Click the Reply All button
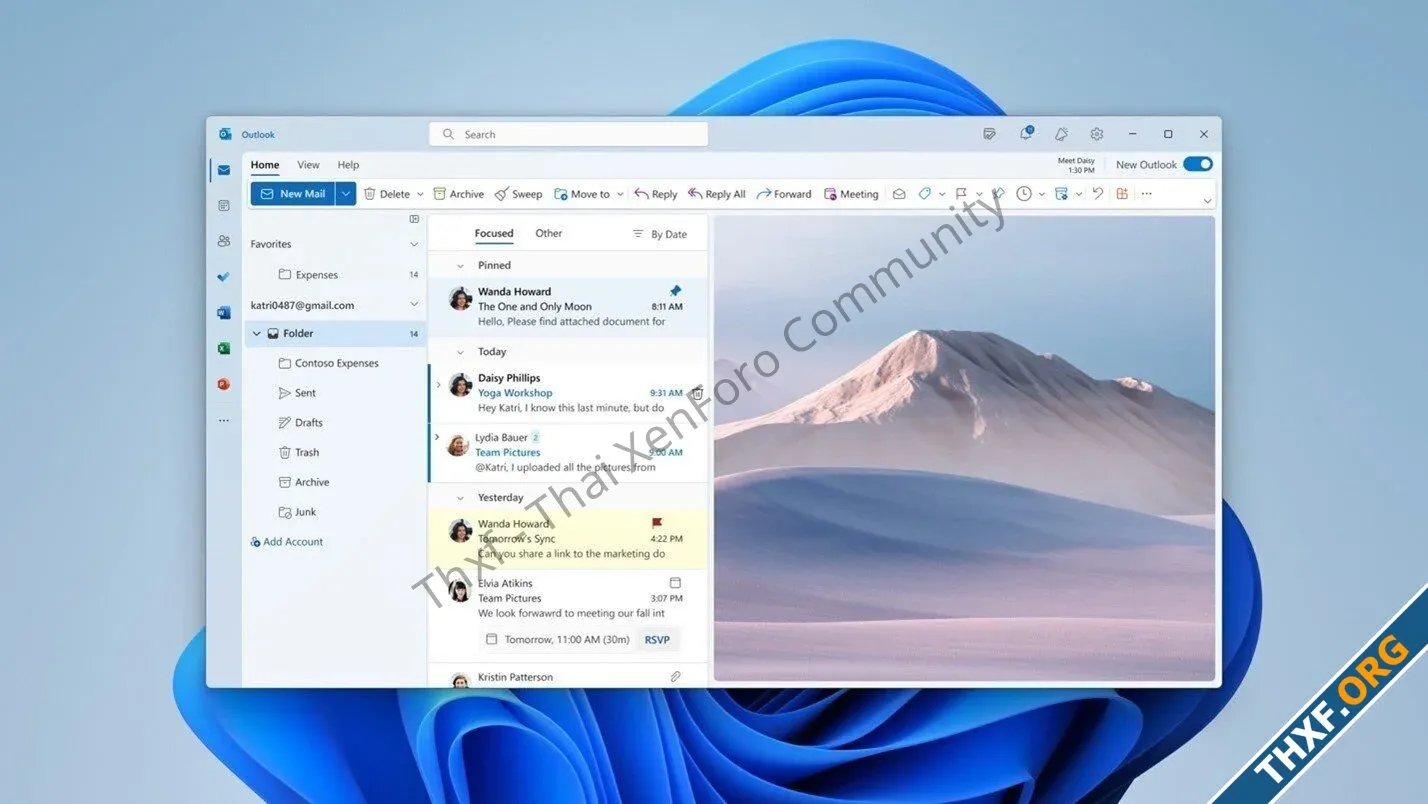The image size is (1428, 804). [716, 194]
